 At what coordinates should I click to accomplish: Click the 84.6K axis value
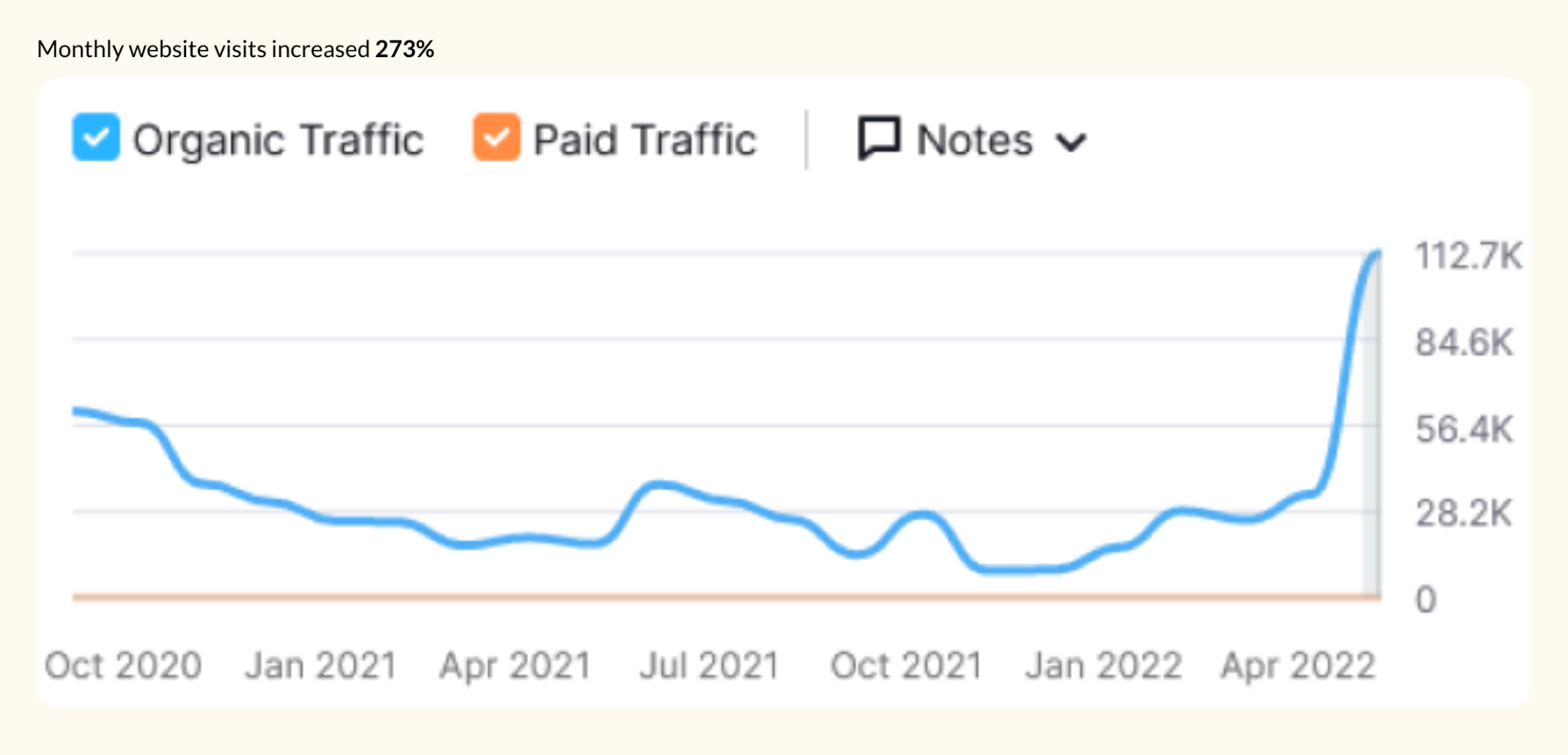[x=1464, y=342]
